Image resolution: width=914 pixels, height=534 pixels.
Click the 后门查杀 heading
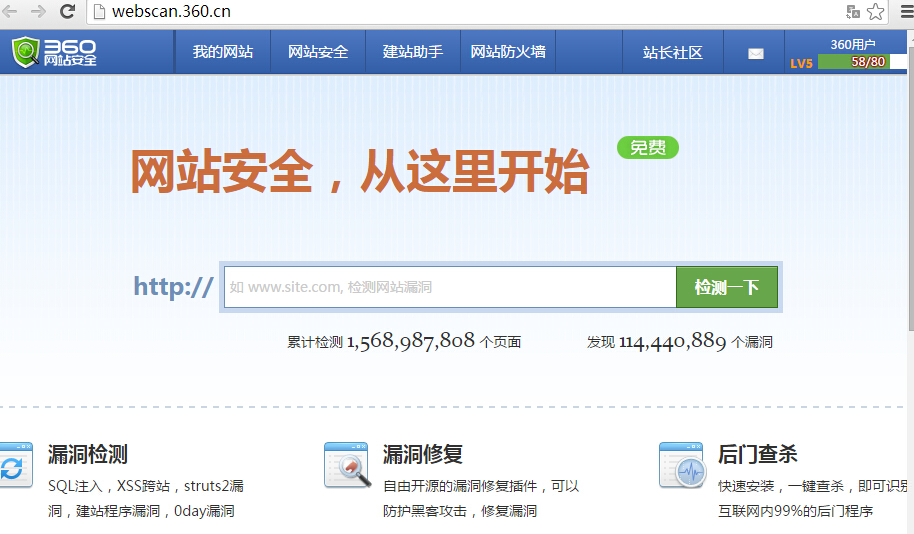point(757,454)
